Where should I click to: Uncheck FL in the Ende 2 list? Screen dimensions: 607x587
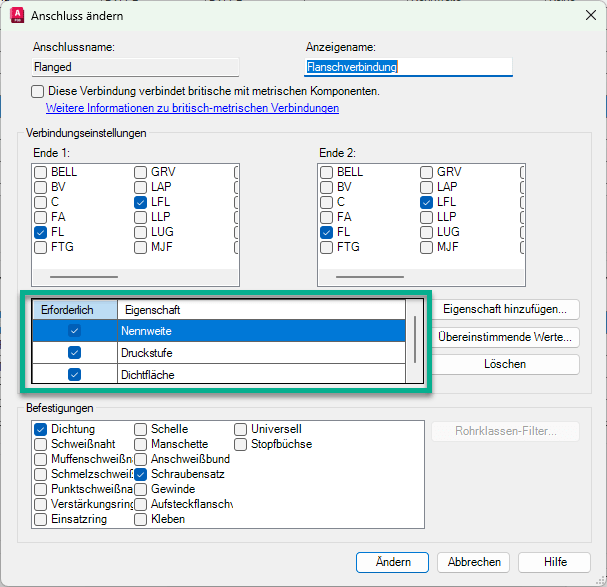pyautogui.click(x=327, y=232)
